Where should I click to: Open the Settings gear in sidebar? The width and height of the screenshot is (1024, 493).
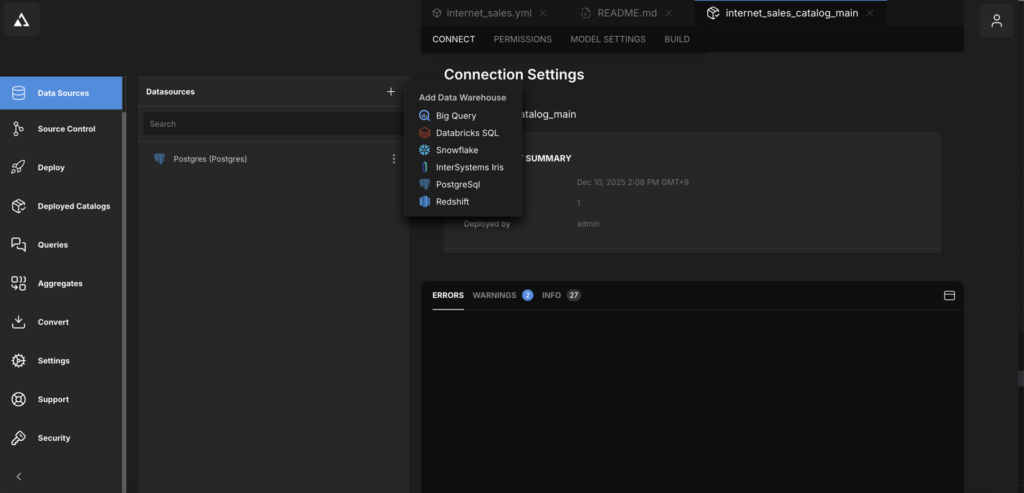[18, 361]
